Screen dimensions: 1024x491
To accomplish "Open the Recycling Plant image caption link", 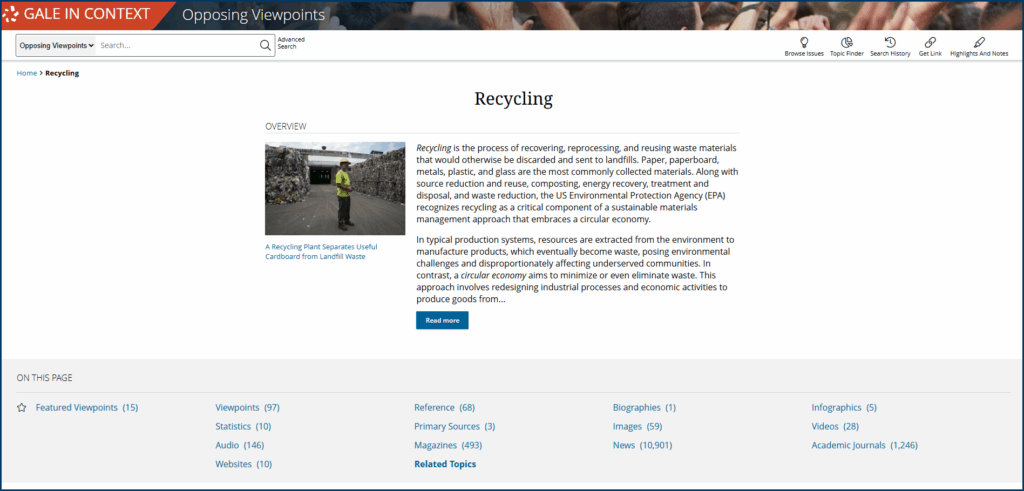I will click(x=321, y=251).
